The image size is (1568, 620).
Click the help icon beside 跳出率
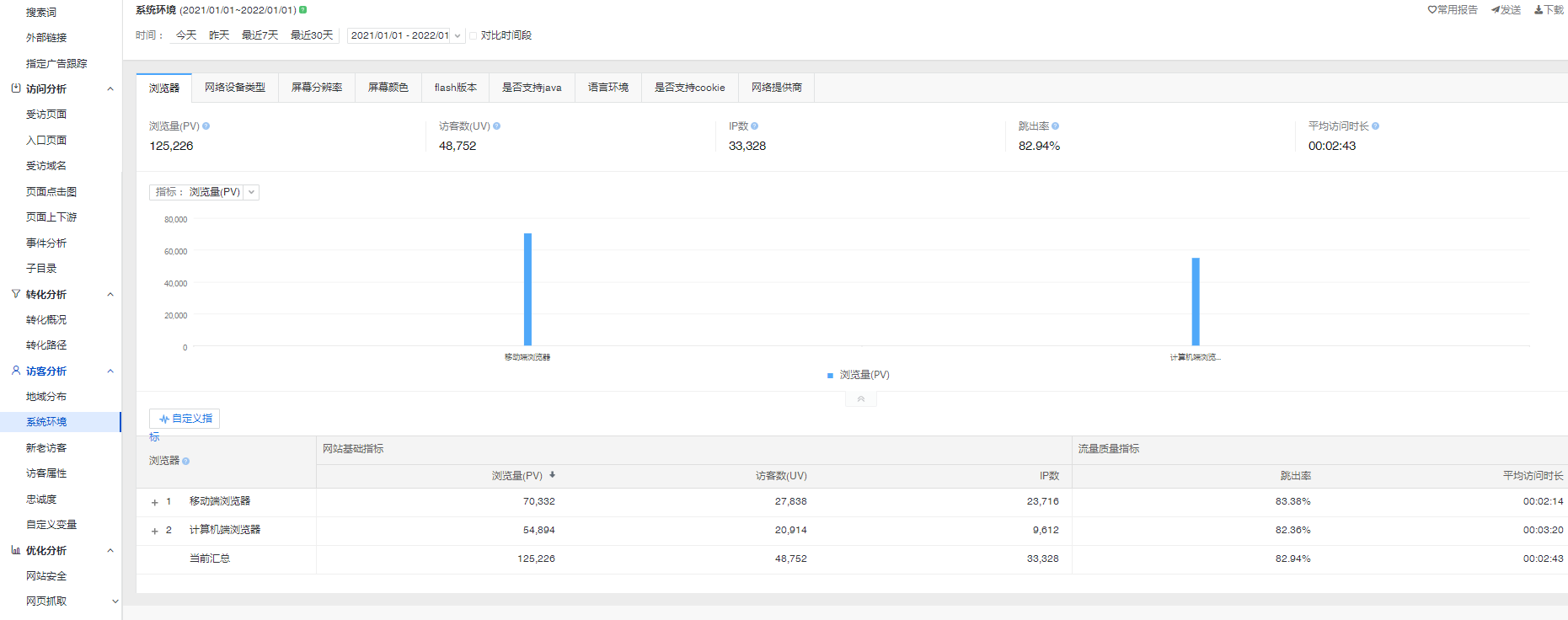pos(1056,126)
